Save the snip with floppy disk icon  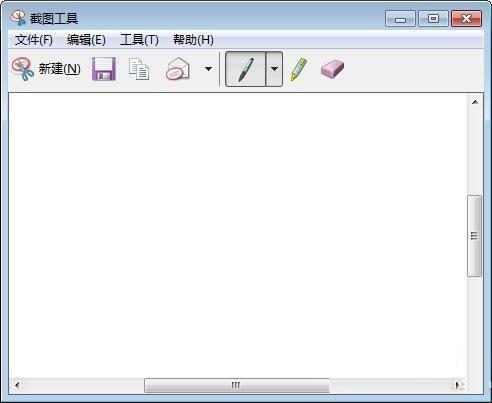coord(104,69)
